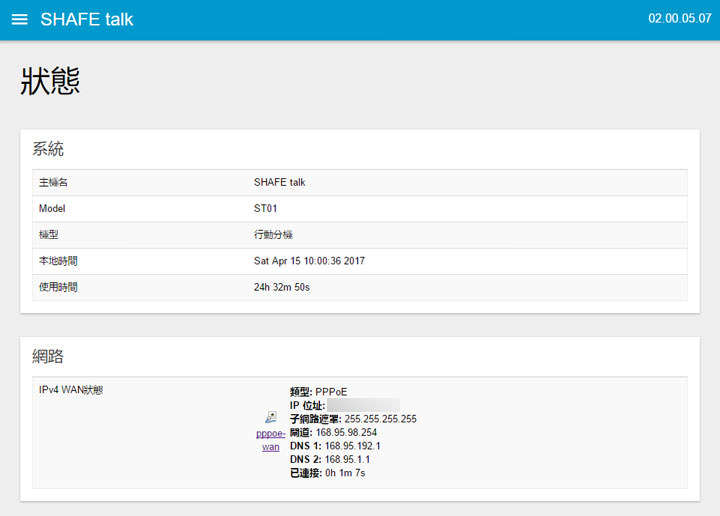
Task: Click the 機型 value 行動分機
Action: [x=273, y=235]
